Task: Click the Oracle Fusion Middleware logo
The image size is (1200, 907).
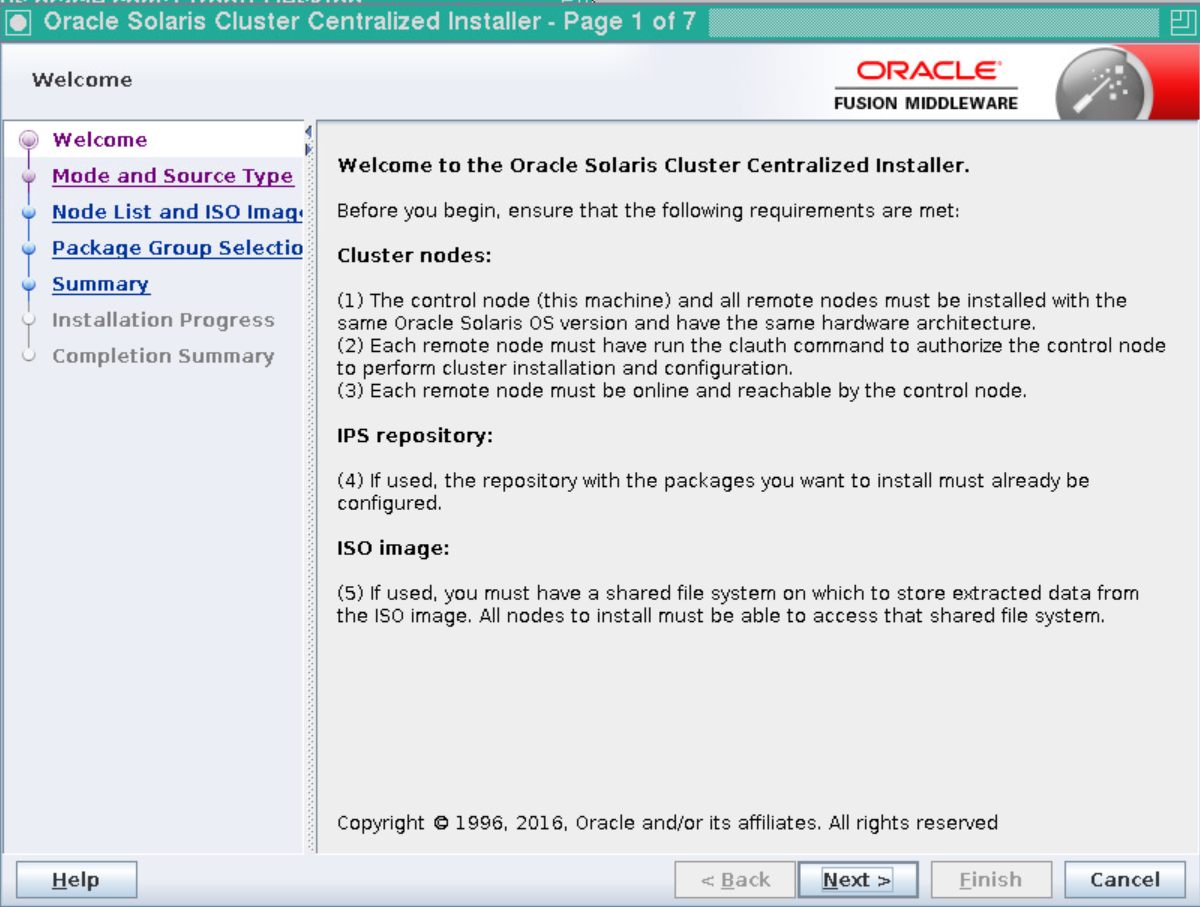Action: [926, 84]
